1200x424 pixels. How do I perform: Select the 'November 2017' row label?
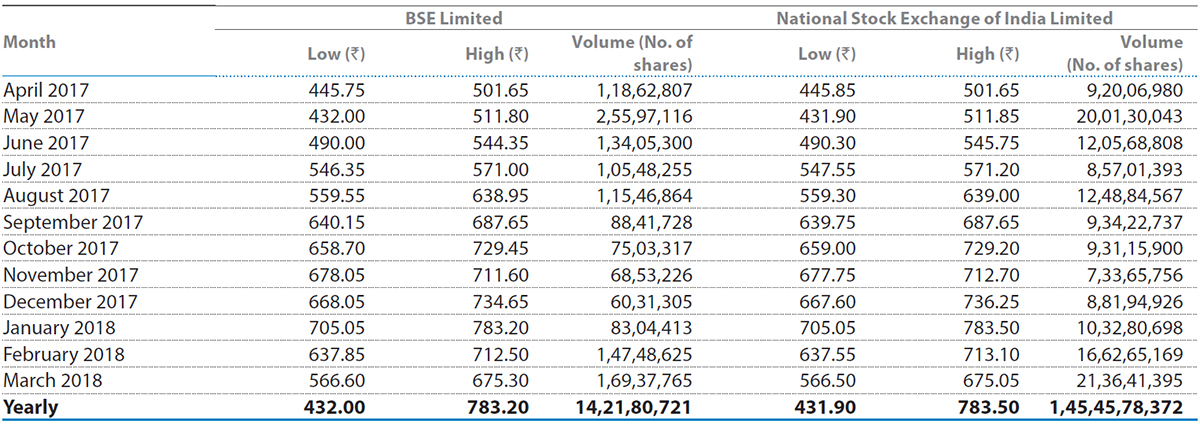(x=70, y=275)
